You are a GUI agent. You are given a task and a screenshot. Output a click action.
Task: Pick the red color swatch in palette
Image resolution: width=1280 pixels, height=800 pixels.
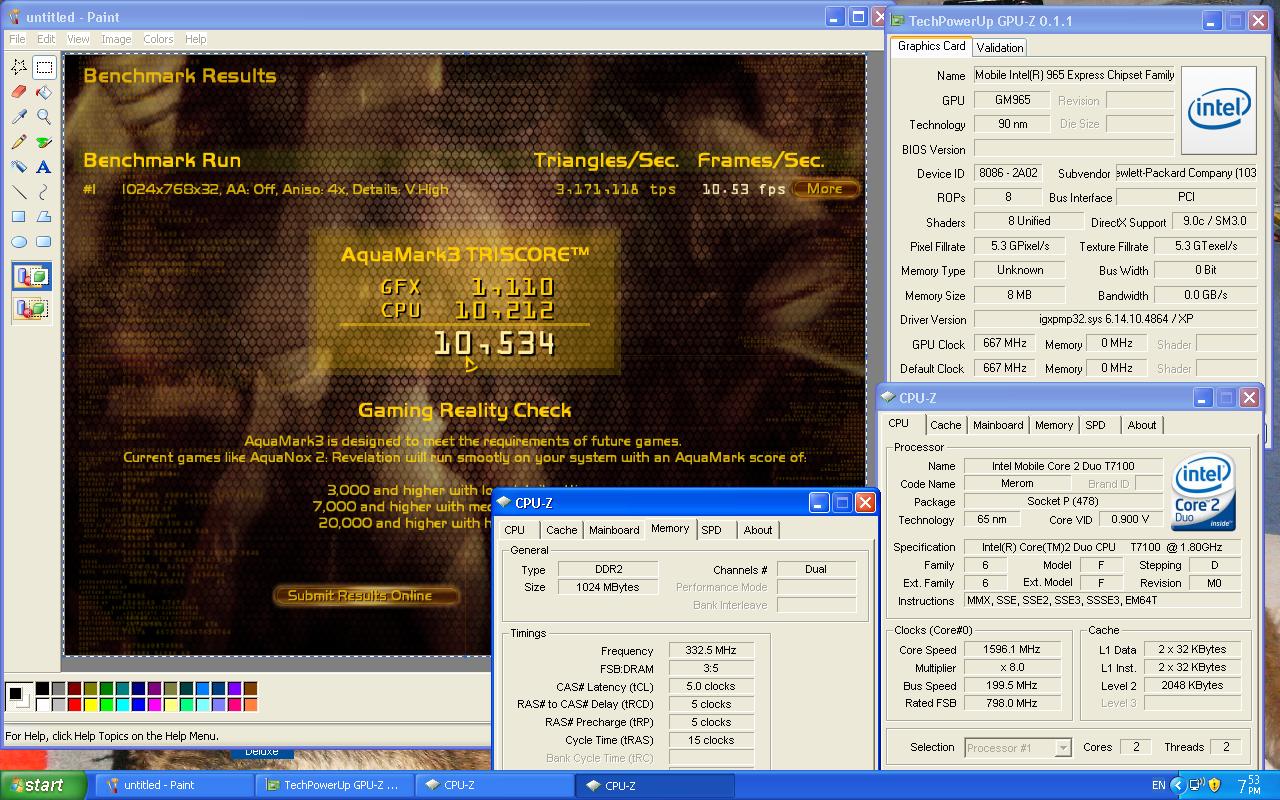pyautogui.click(x=74, y=705)
